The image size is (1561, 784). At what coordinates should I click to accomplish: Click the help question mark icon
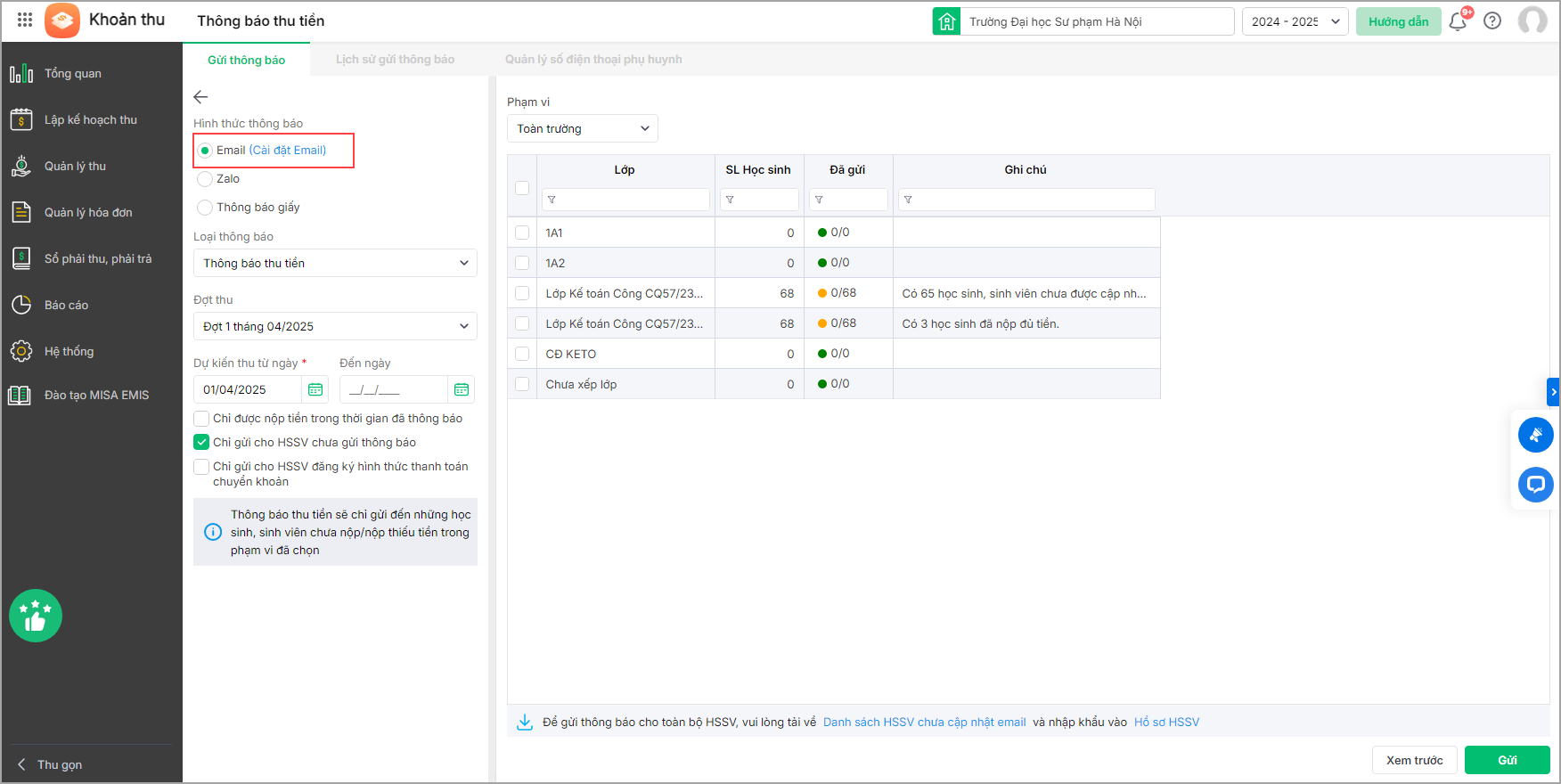tap(1492, 21)
